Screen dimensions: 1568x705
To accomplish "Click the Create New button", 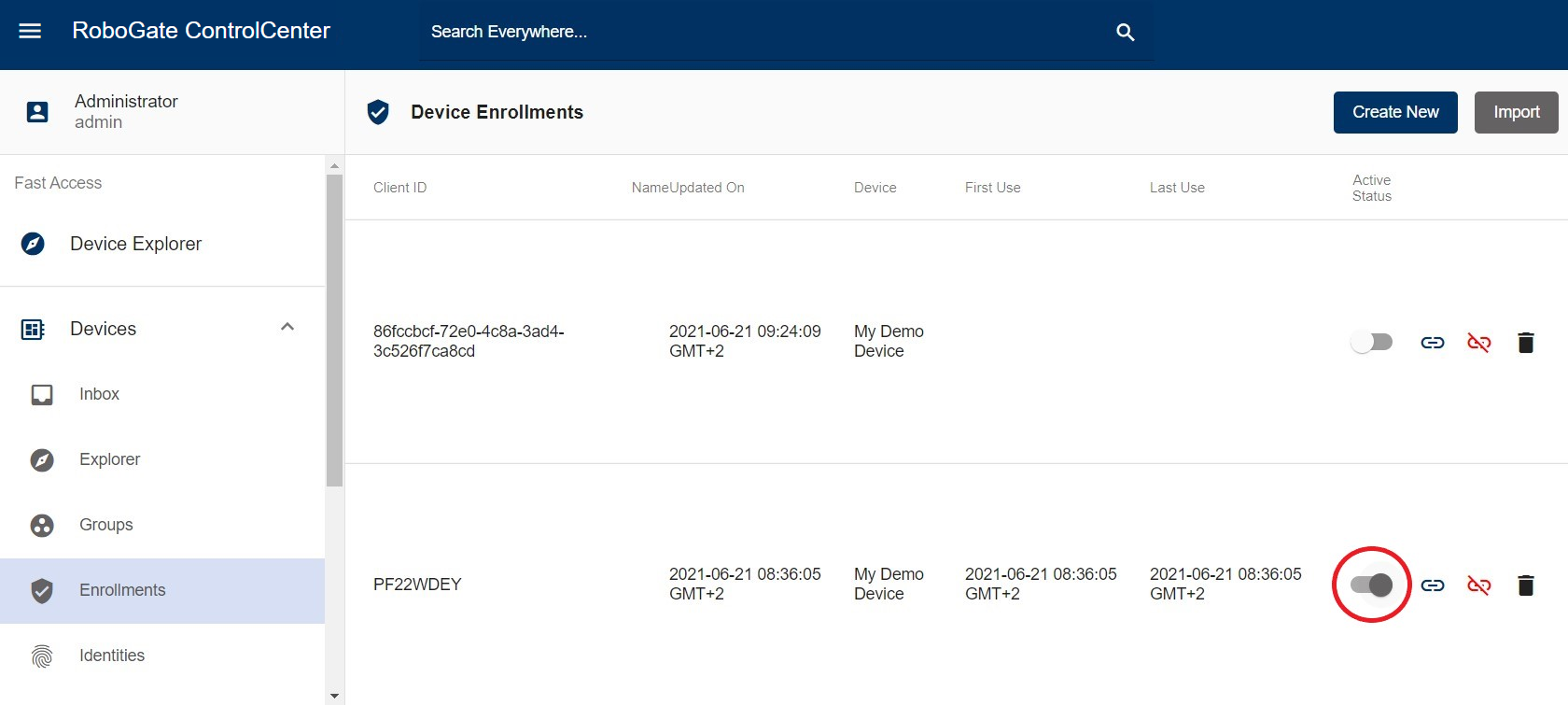I will [1395, 112].
